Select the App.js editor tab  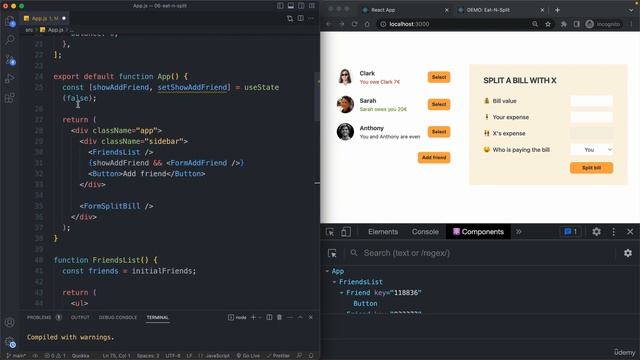pyautogui.click(x=44, y=18)
